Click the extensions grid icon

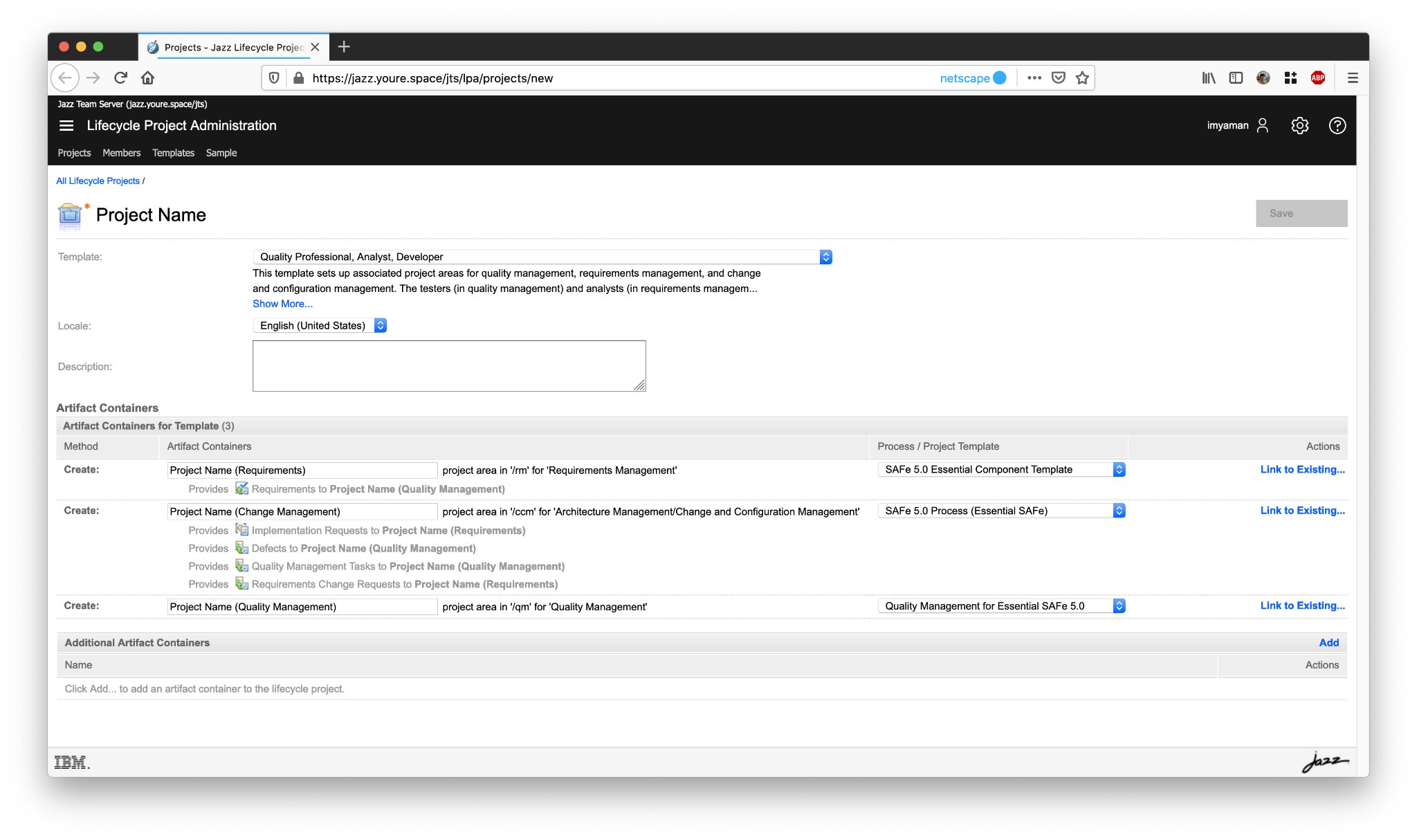1290,78
